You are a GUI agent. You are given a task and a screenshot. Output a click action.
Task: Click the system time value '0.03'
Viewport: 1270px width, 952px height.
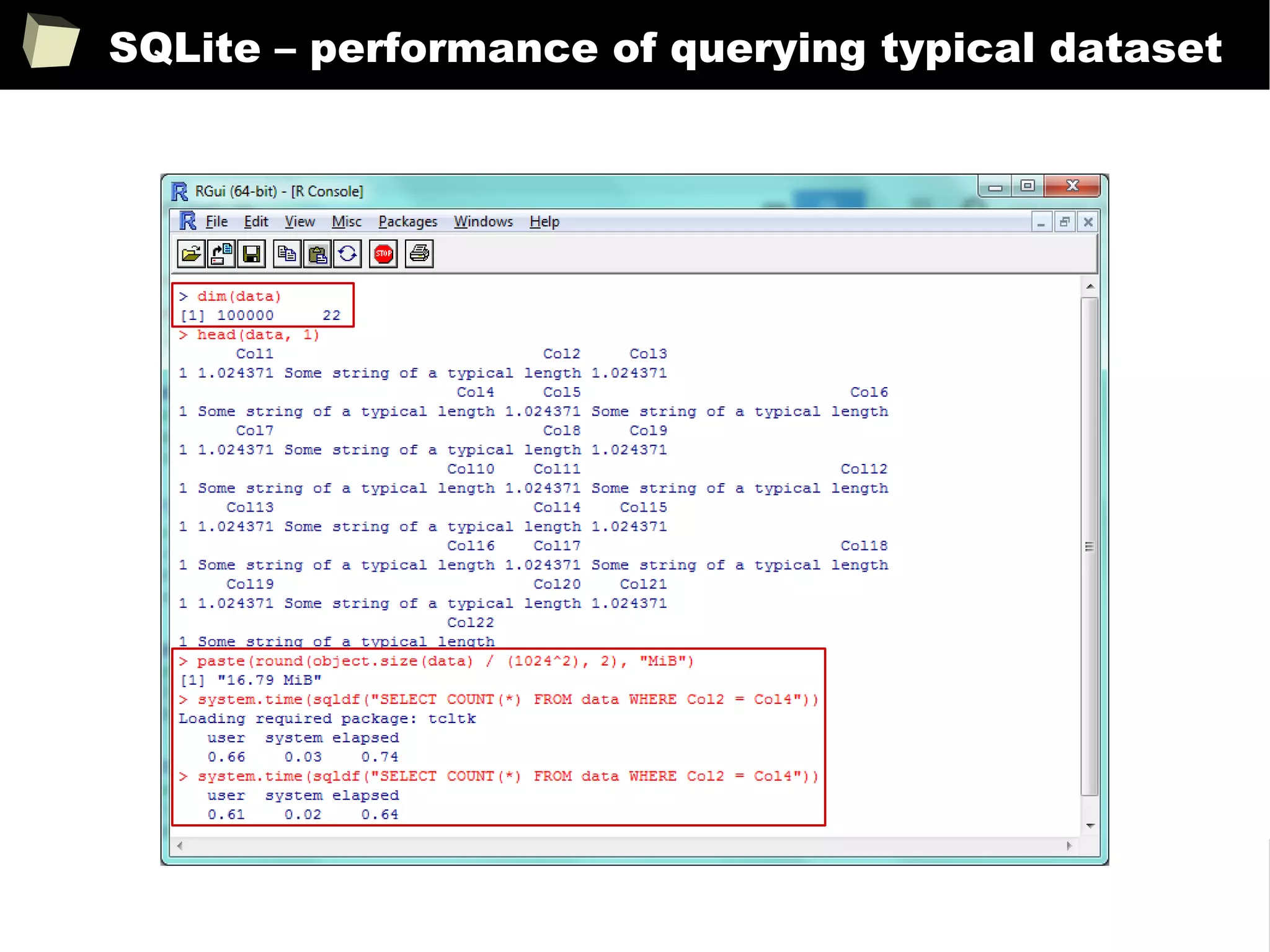[303, 757]
